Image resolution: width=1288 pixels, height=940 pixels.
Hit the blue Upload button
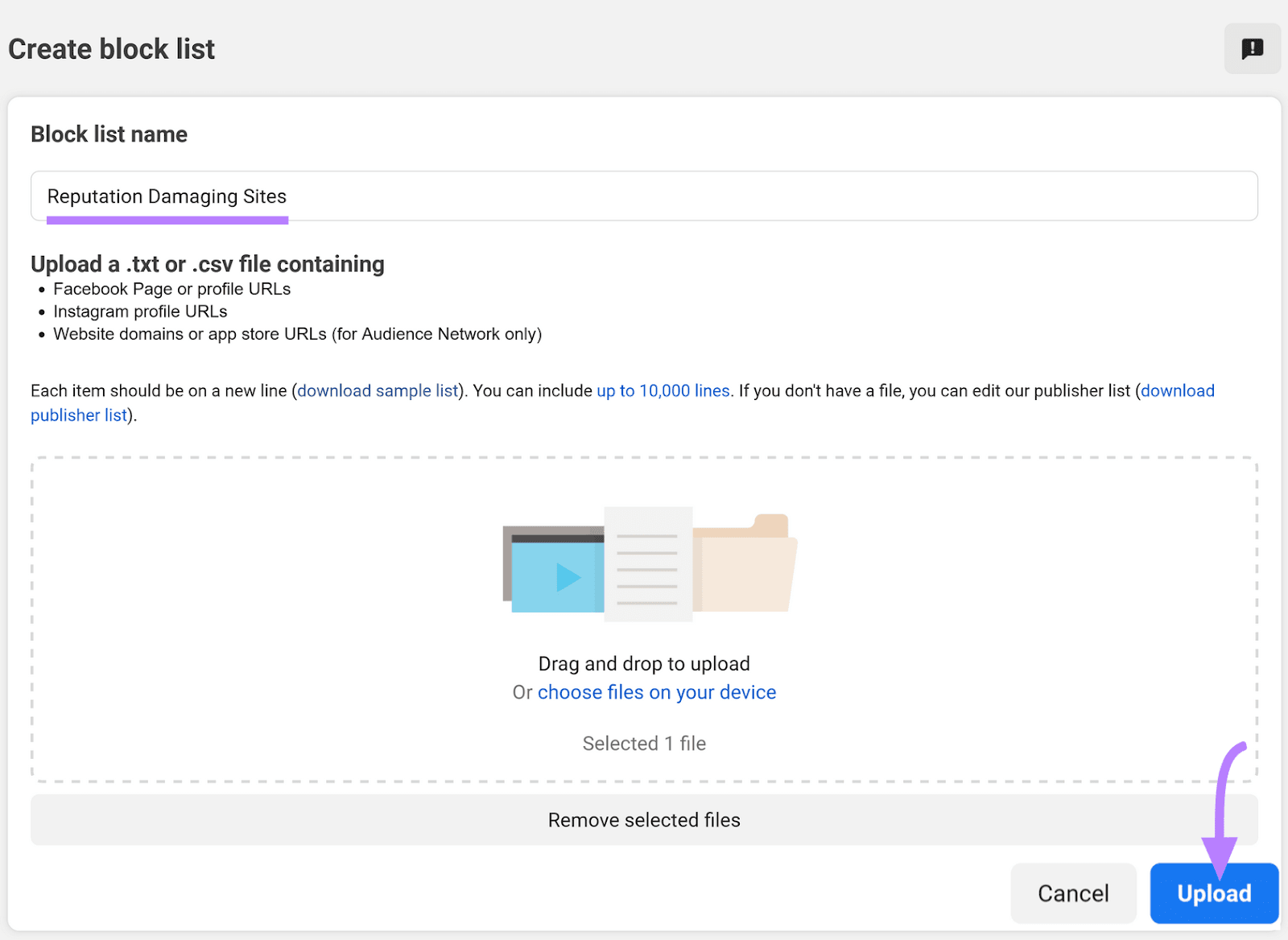[1214, 893]
